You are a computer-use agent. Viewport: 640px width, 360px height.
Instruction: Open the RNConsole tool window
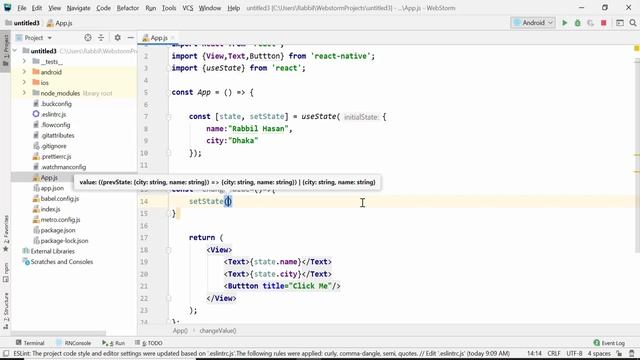(73, 343)
